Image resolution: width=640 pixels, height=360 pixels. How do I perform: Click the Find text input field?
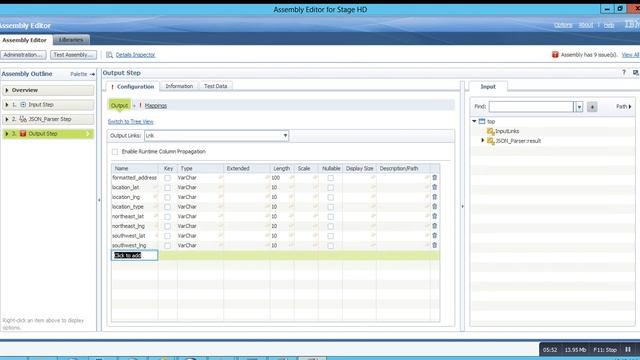click(531, 107)
